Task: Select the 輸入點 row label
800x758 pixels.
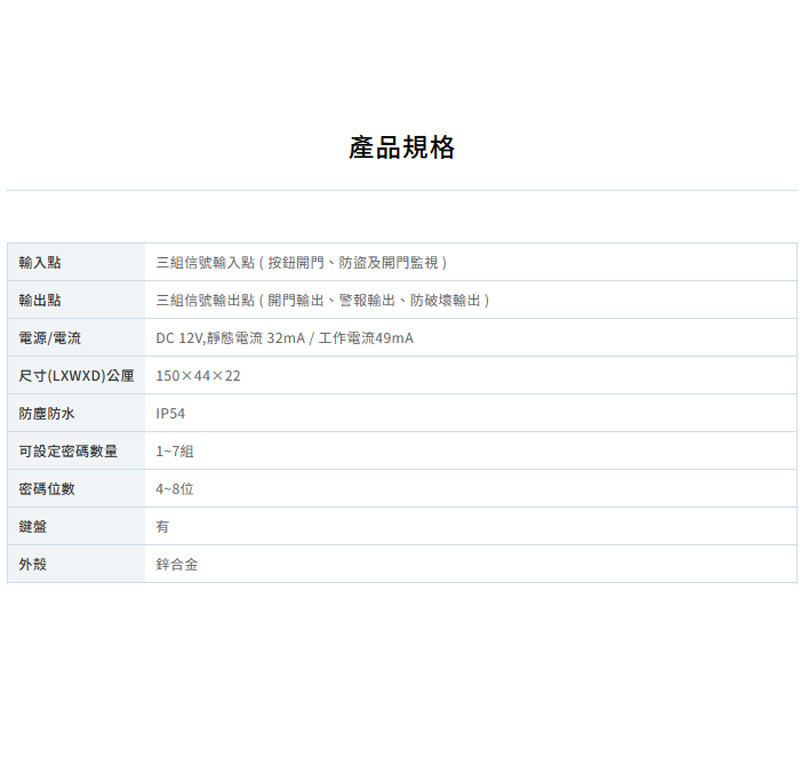Action: (40, 262)
